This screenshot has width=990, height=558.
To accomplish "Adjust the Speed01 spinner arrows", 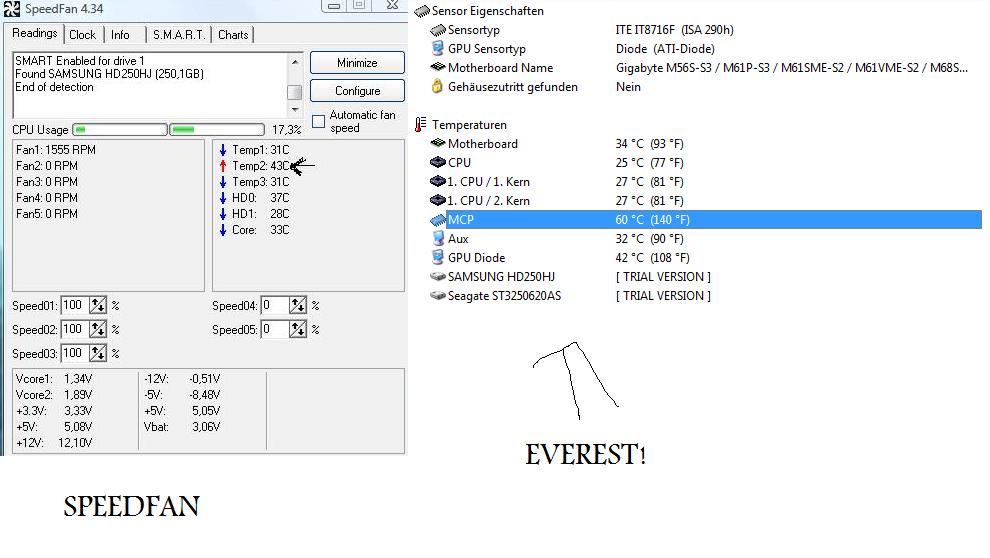I will pyautogui.click(x=98, y=306).
